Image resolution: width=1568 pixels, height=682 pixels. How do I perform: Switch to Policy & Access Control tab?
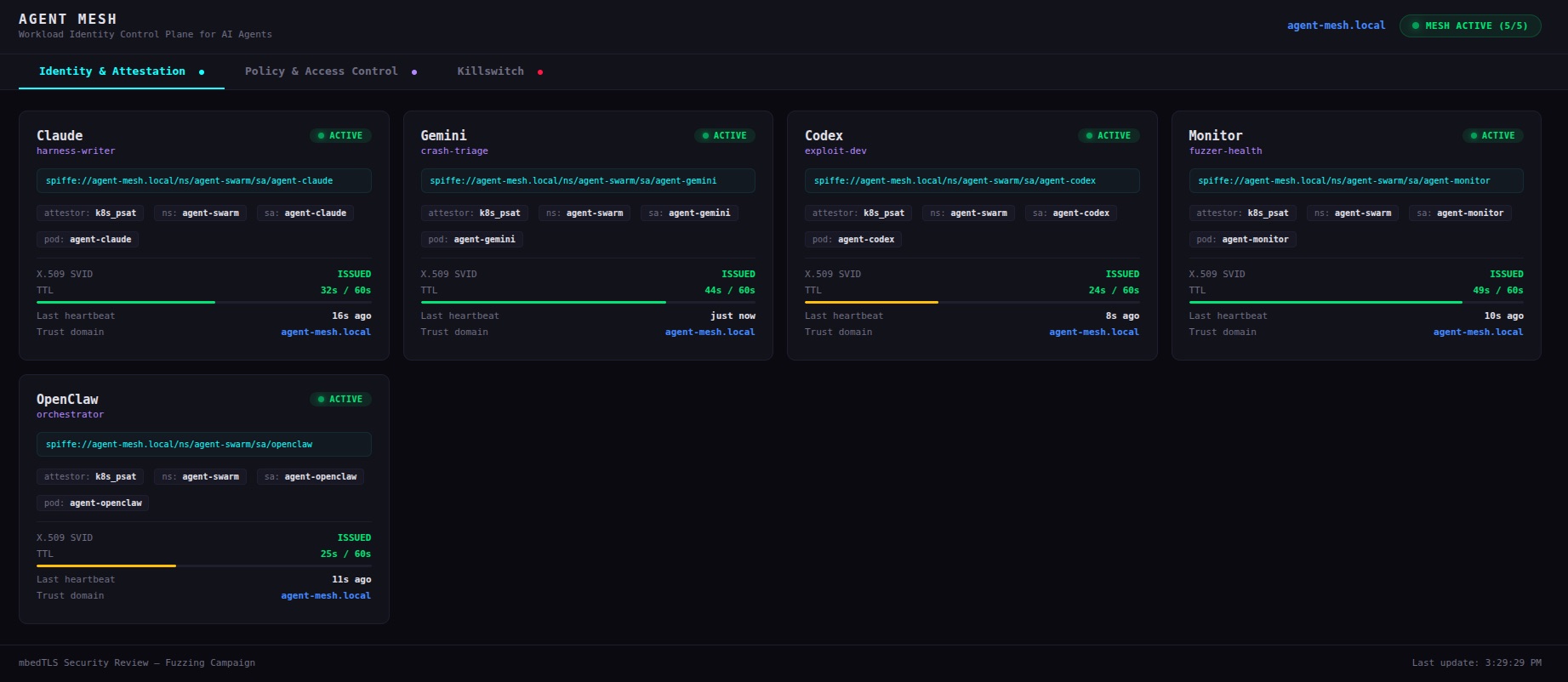tap(331, 71)
